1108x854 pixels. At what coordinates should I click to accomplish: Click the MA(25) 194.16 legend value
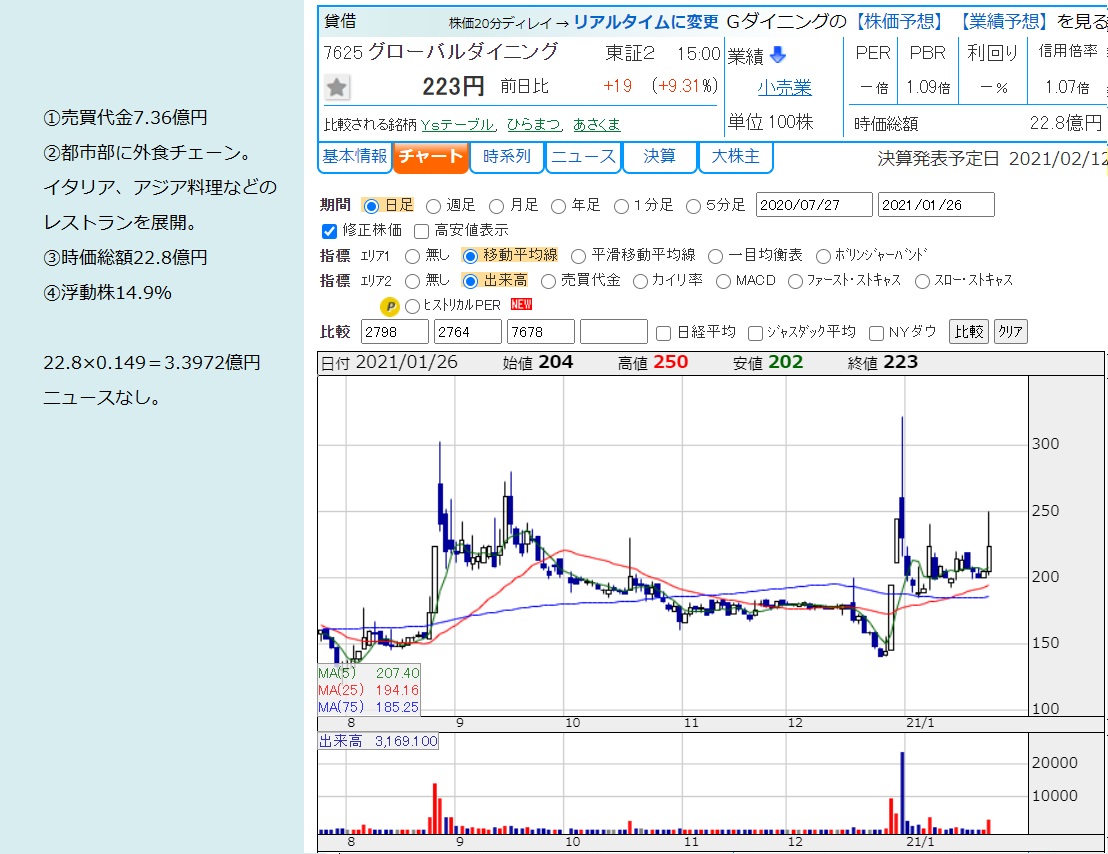pos(369,690)
